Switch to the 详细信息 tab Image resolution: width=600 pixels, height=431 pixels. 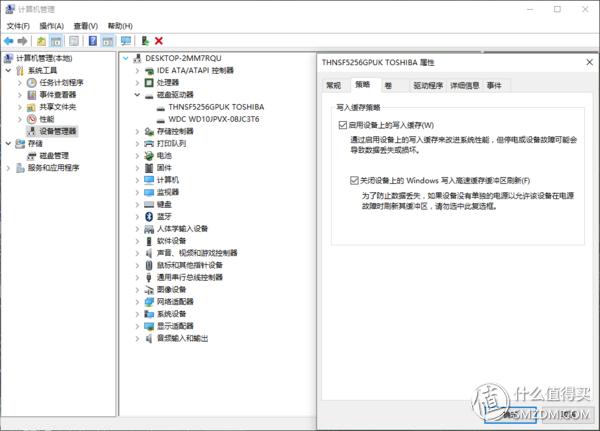[464, 86]
